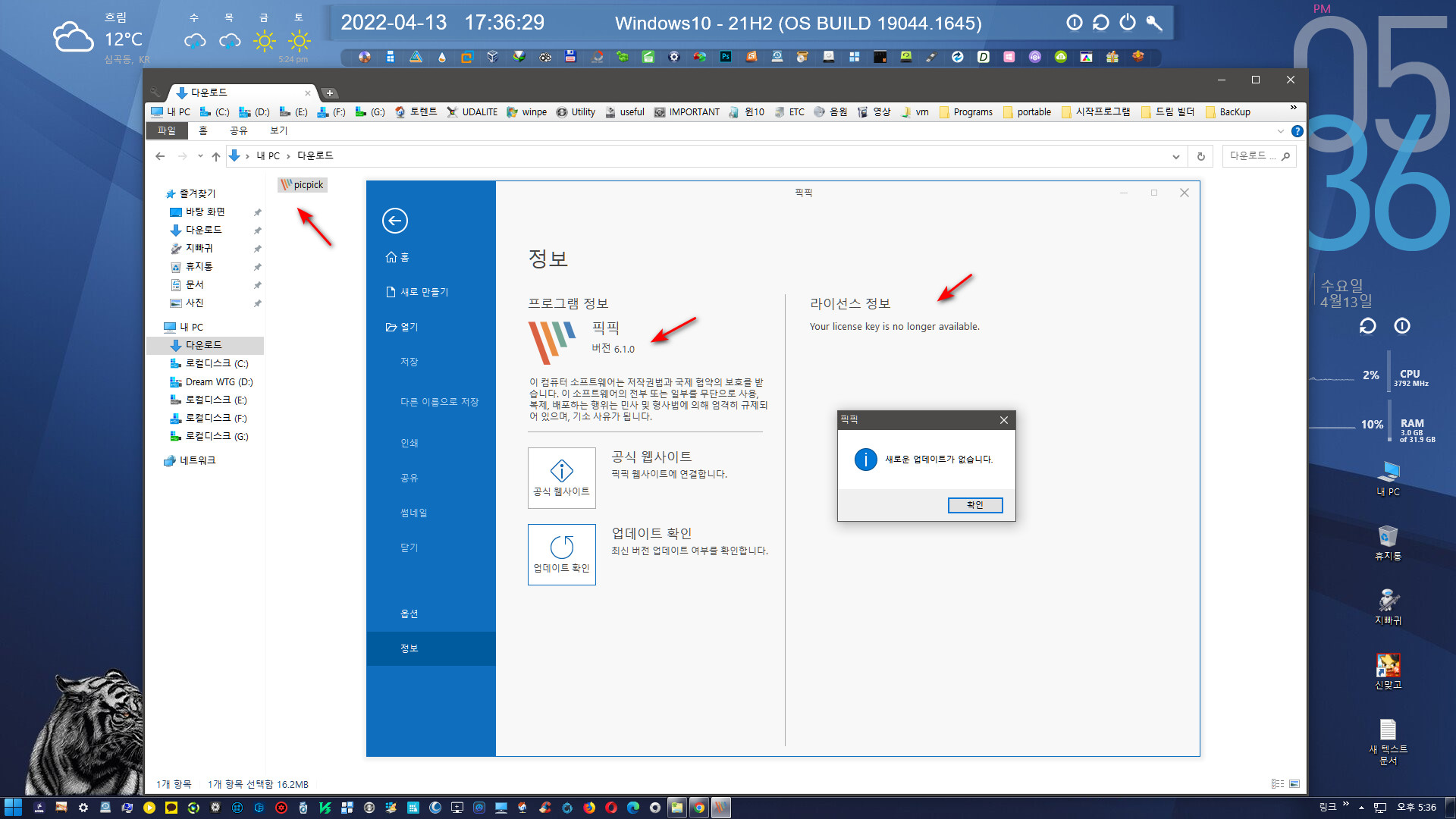Click 내 PC in address breadcrumb
This screenshot has width=1456, height=819.
(x=268, y=156)
